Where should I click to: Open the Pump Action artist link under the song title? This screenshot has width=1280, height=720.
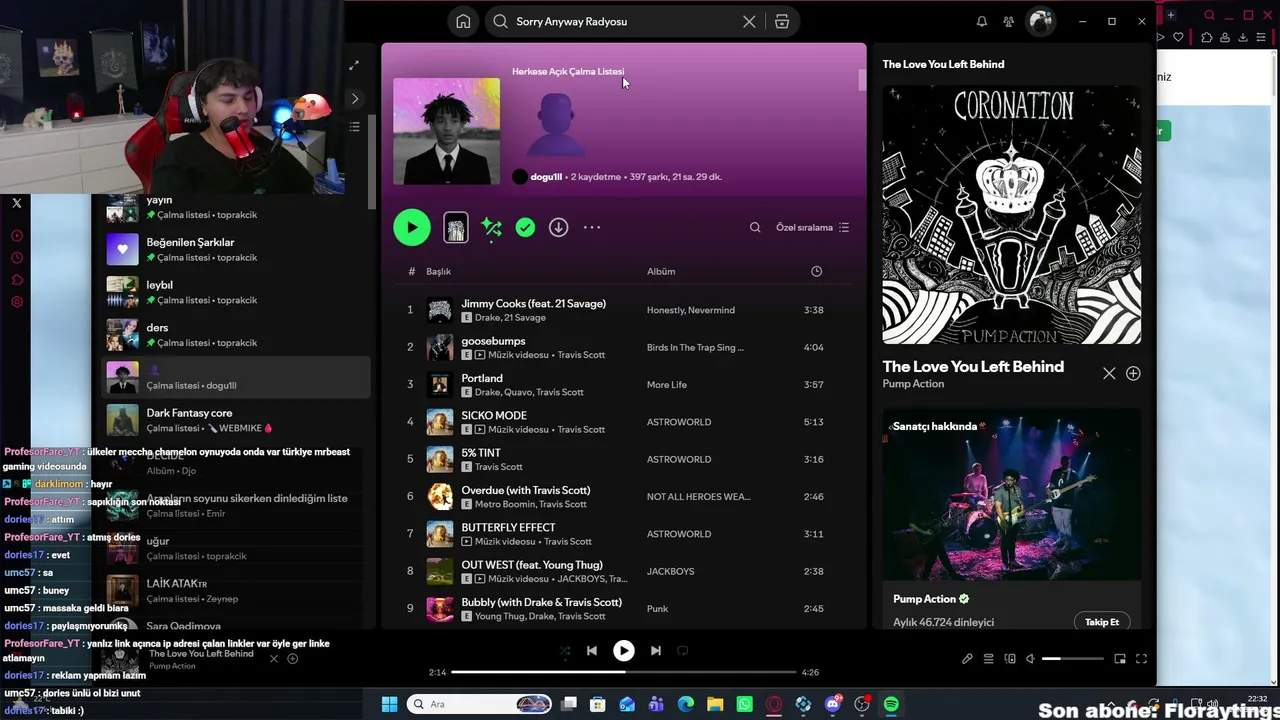[913, 384]
